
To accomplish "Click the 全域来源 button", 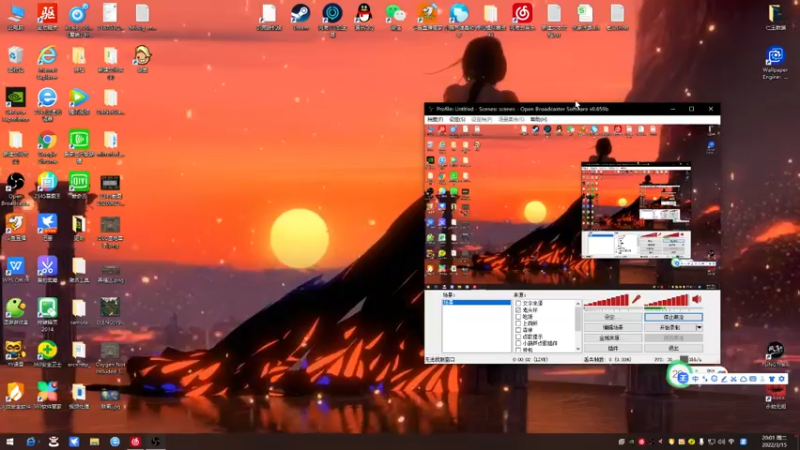I will pos(613,338).
